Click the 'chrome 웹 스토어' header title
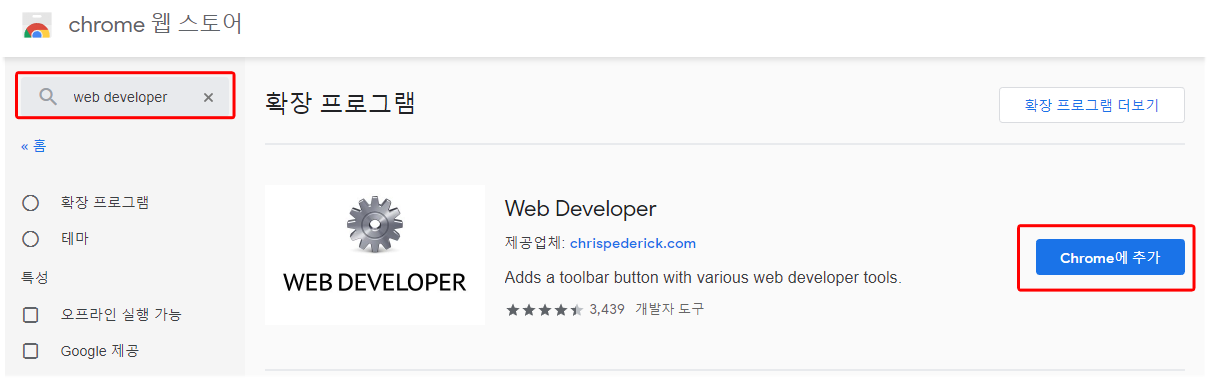1208x379 pixels. (x=155, y=25)
